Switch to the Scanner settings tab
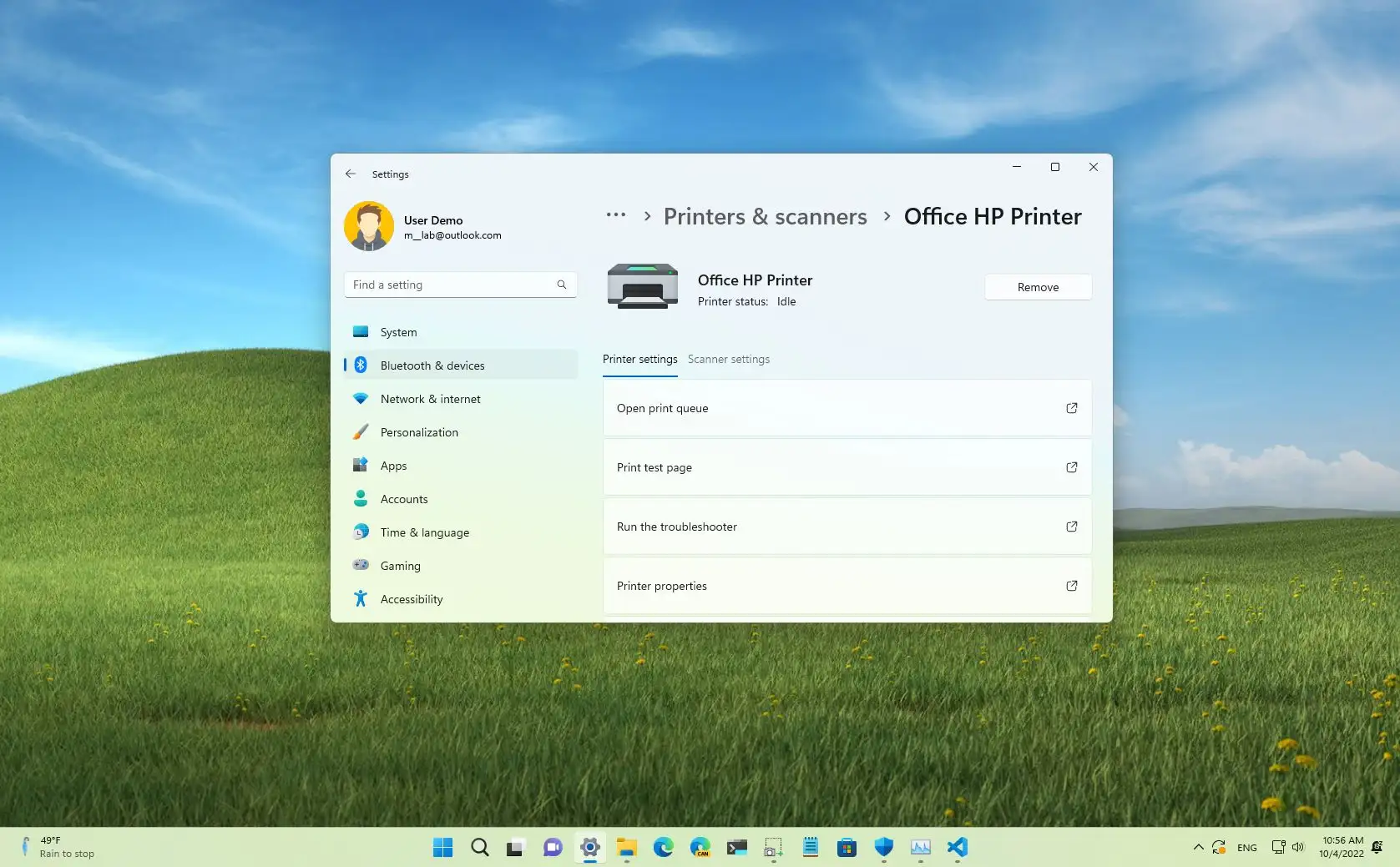This screenshot has height=867, width=1400. [728, 359]
